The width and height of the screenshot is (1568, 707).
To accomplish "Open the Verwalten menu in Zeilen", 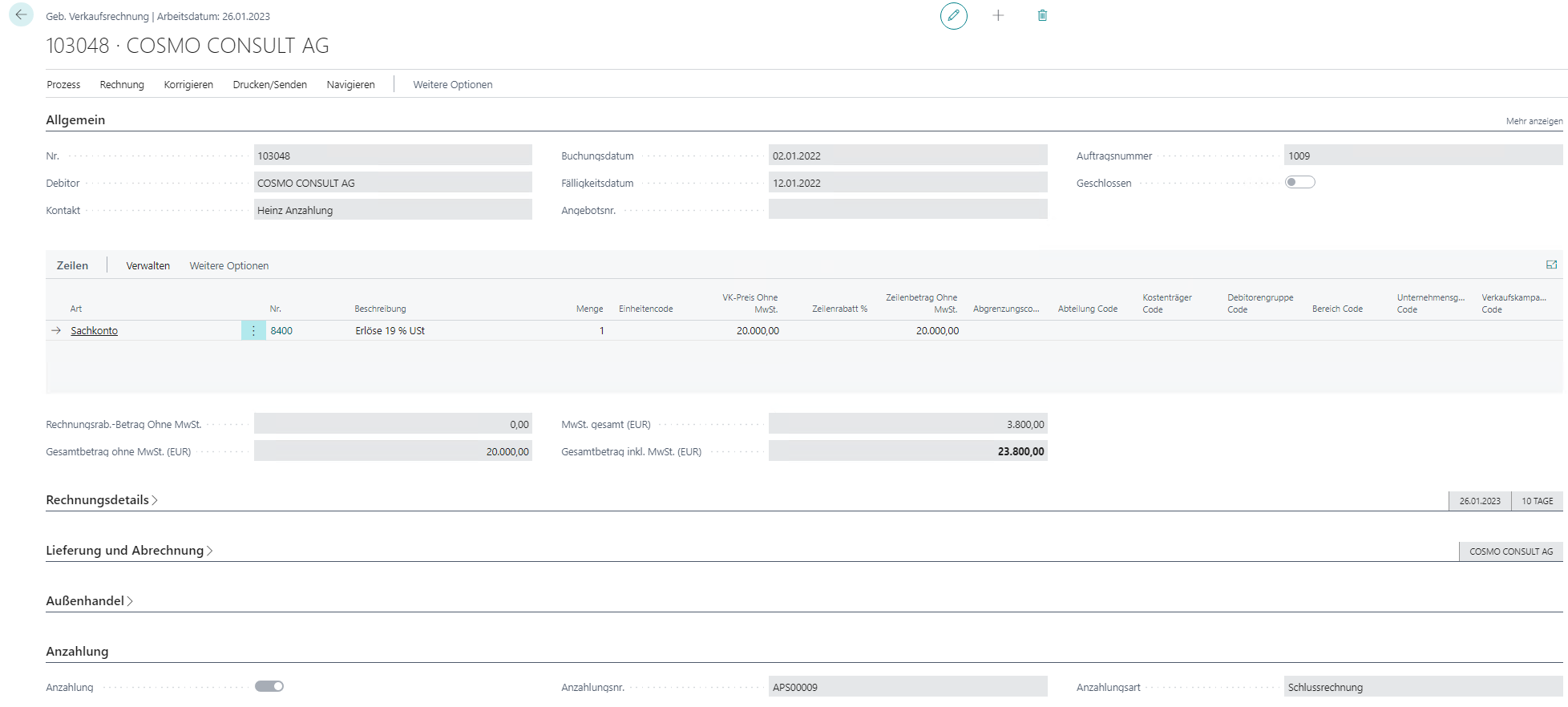I will (x=148, y=265).
